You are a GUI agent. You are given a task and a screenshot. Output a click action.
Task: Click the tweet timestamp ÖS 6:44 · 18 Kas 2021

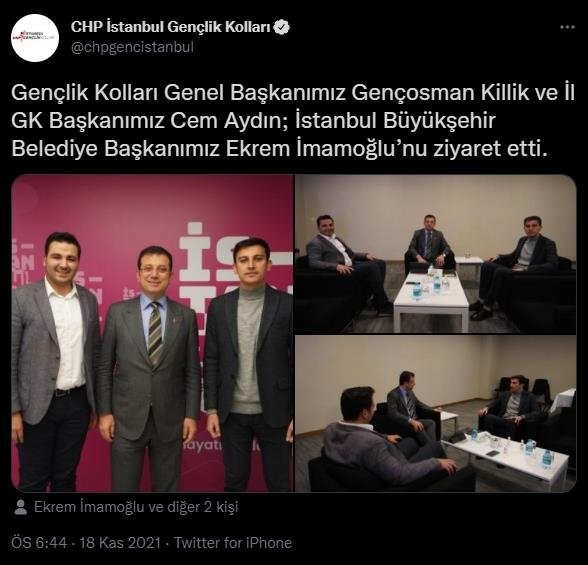click(x=86, y=543)
